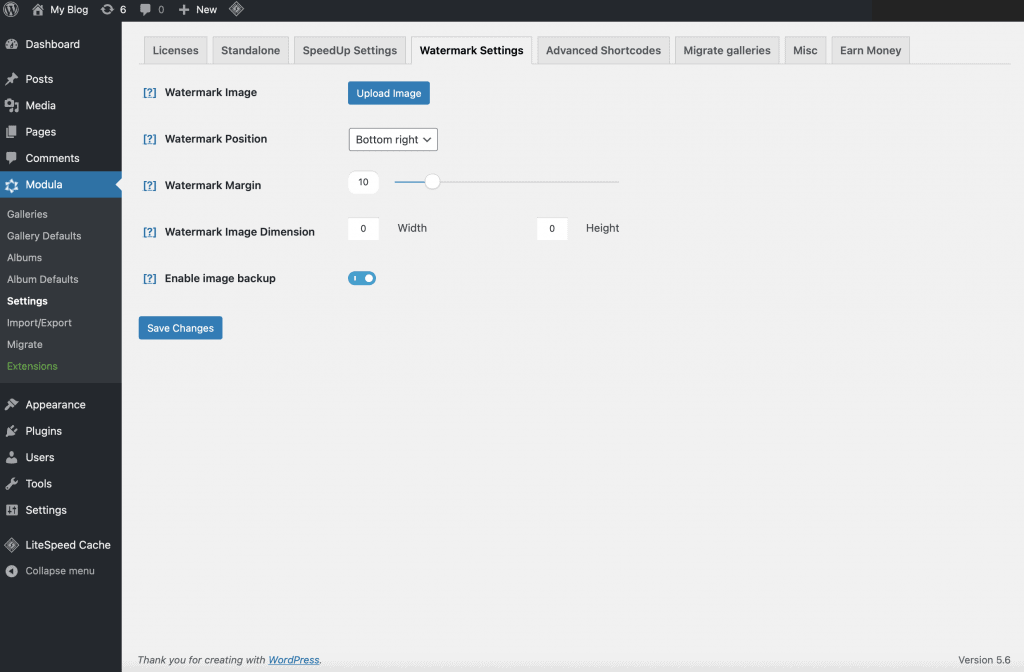Open Dashboard from the sidebar

[52, 44]
